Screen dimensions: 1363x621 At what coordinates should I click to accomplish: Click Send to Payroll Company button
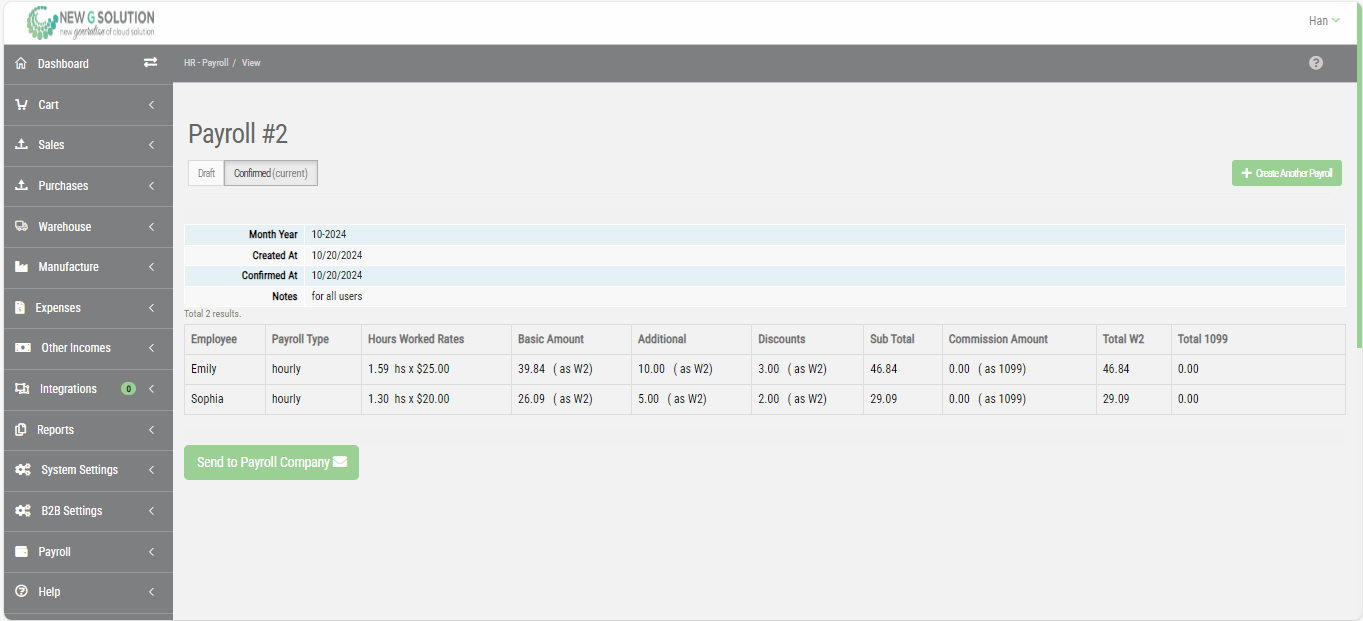271,462
